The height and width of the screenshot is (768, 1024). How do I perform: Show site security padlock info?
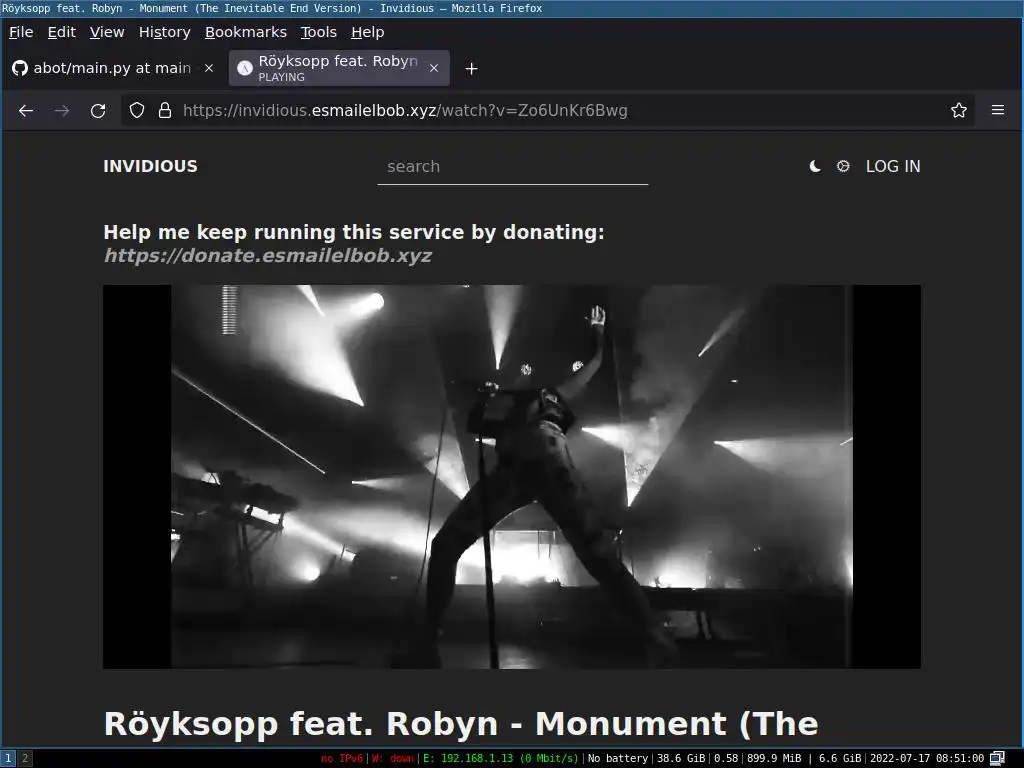click(x=165, y=110)
